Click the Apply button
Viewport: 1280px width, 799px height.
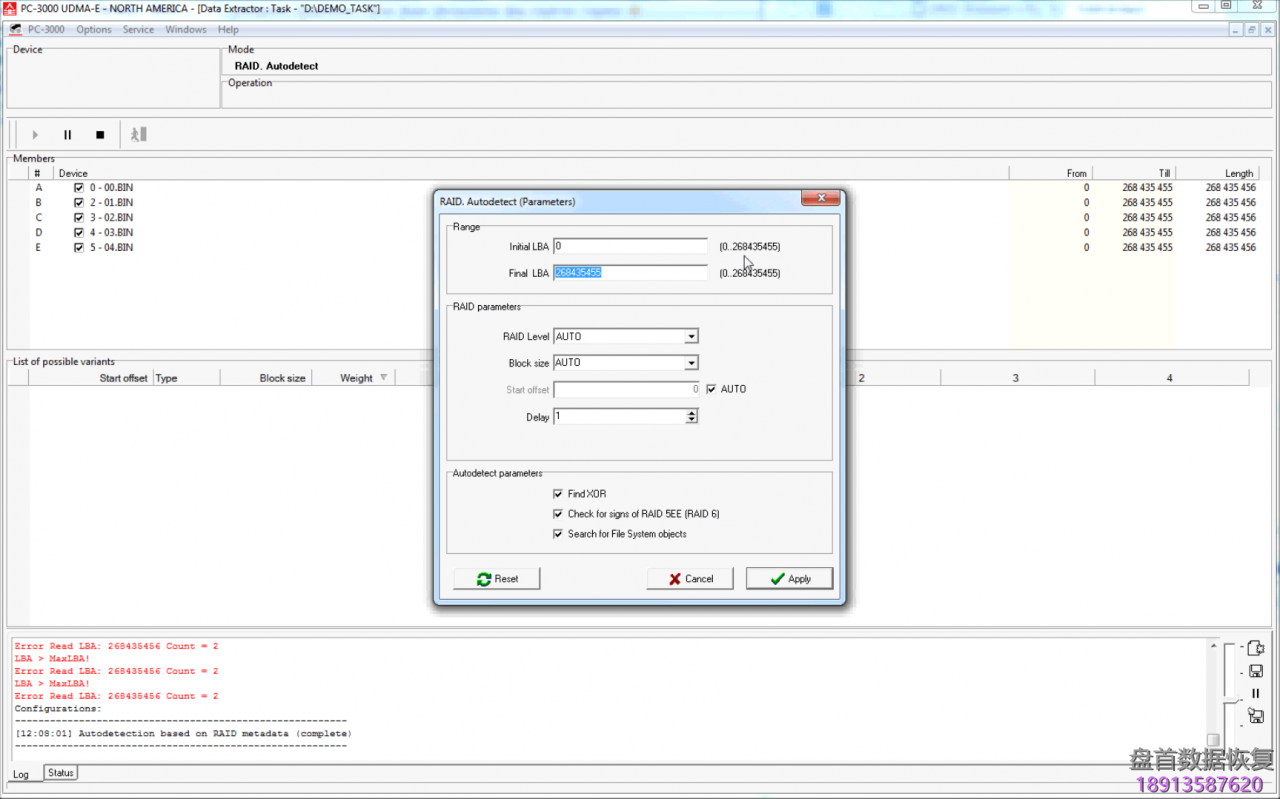(x=789, y=579)
